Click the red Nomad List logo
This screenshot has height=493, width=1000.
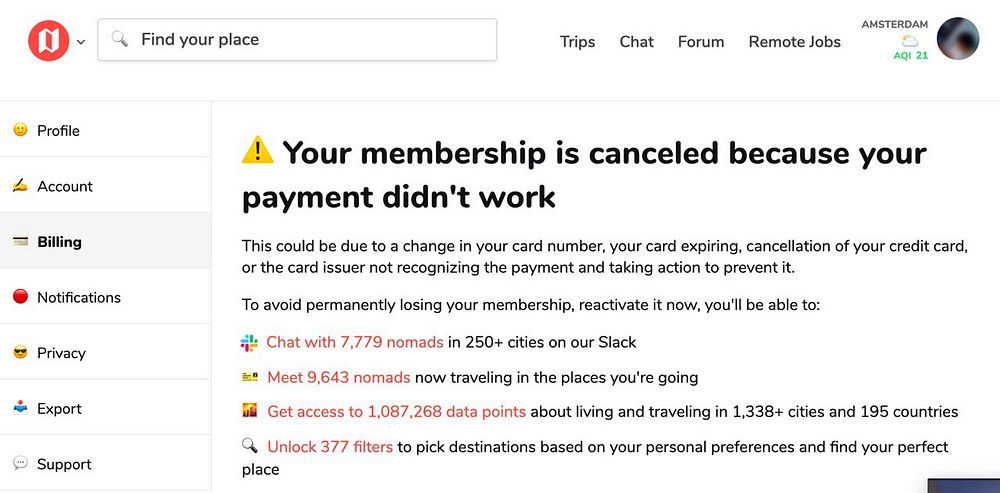point(48,41)
